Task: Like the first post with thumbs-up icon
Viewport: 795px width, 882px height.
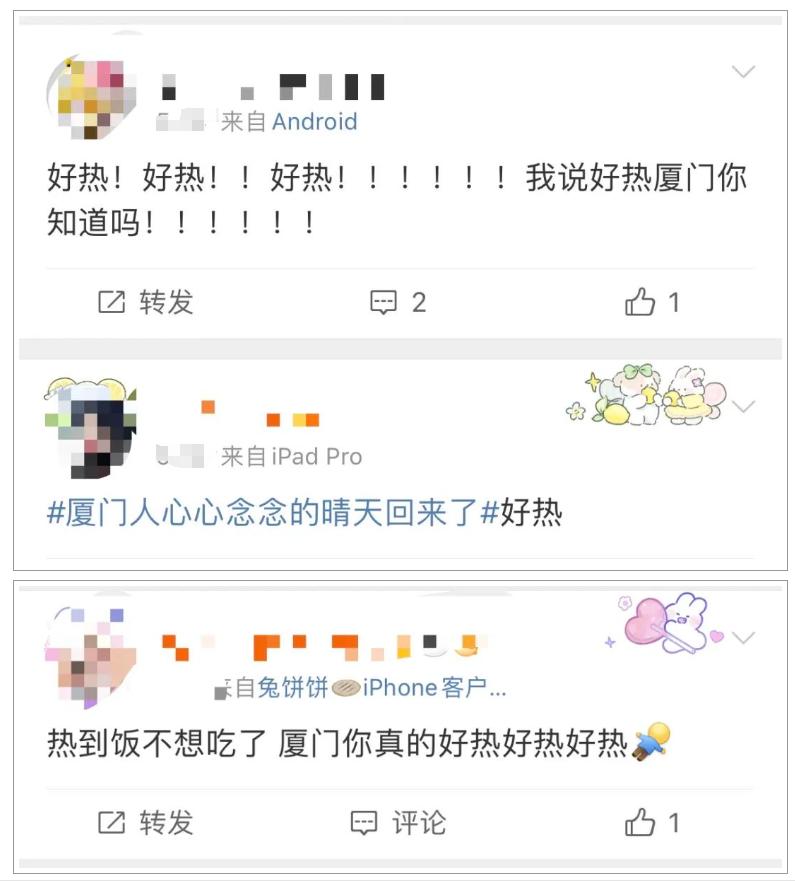Action: [640, 302]
